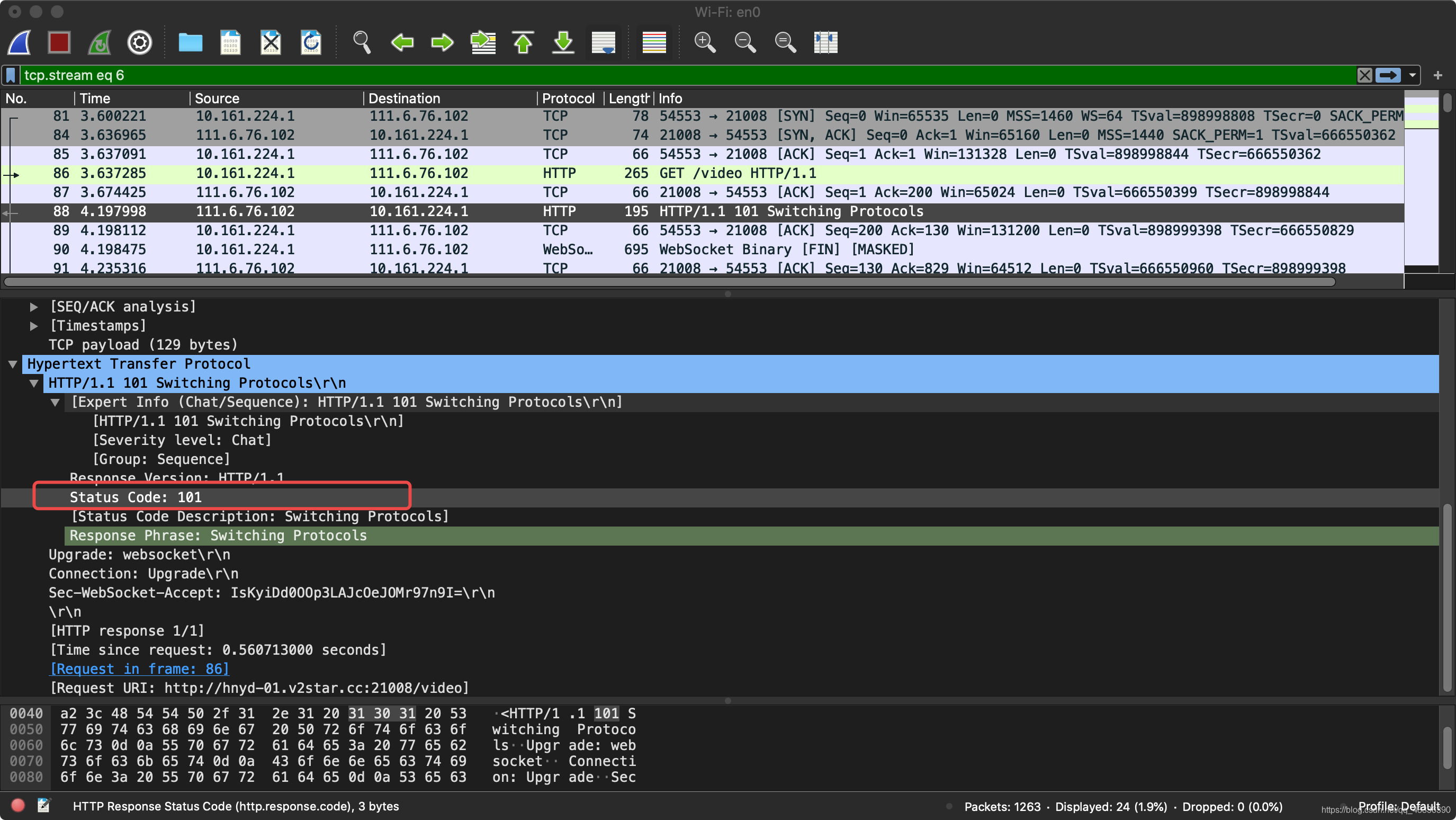Click the blue shark fin start capture icon
The image size is (1456, 820).
tap(20, 42)
